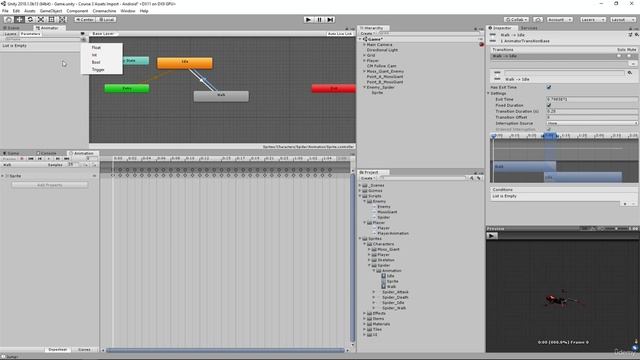Toggle Mute for Walk -> Idle transition
Viewport: 640px width, 360px height.
(630, 56)
